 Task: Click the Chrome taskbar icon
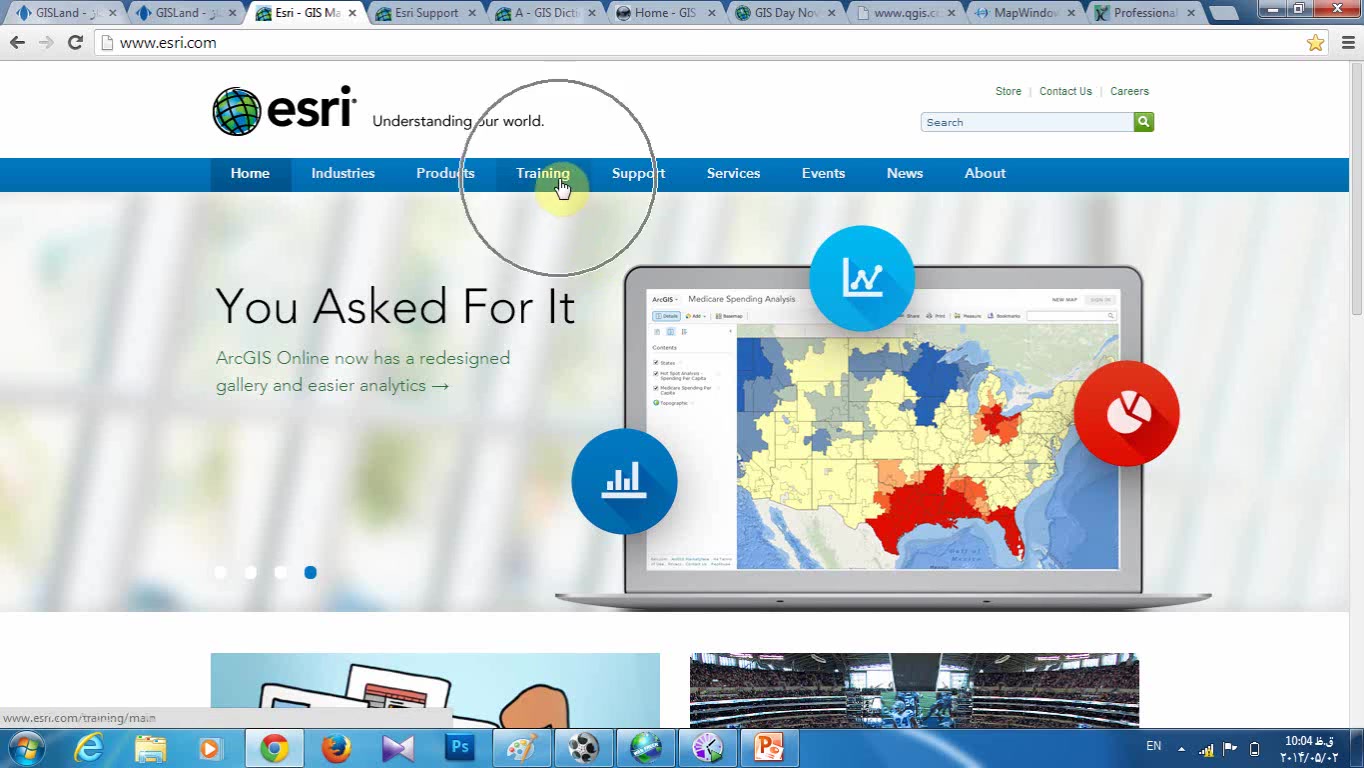pos(274,748)
